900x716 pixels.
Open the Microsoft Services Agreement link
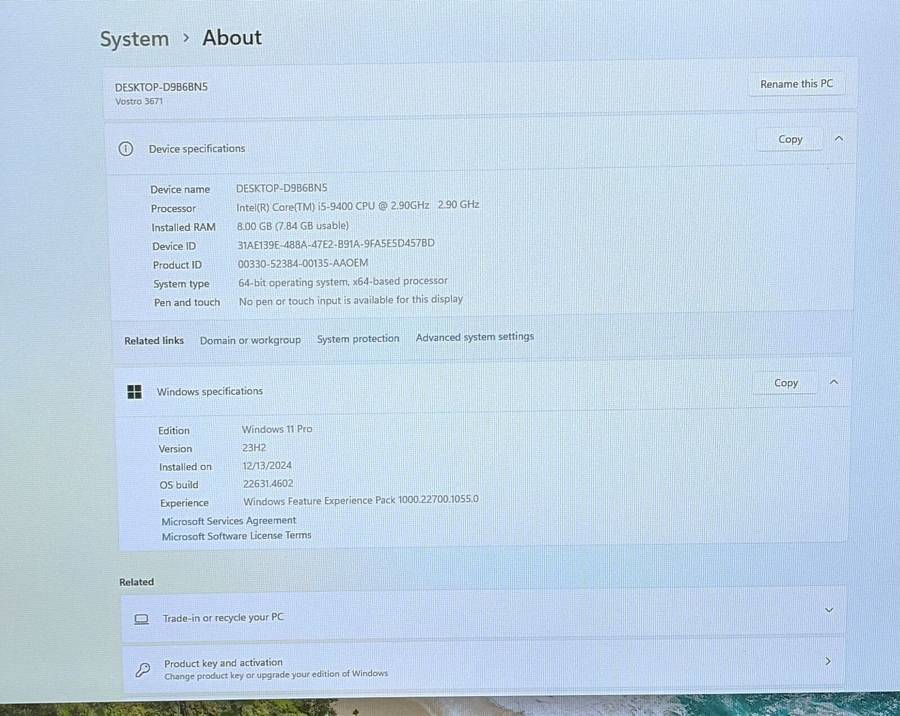(229, 521)
